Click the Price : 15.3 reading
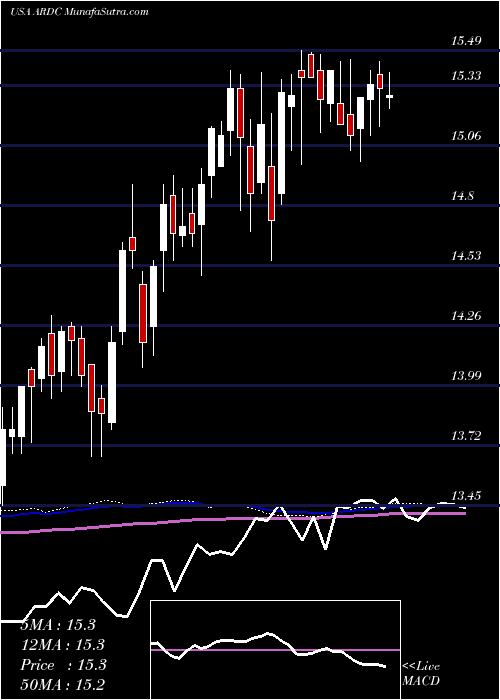Image resolution: width=500 pixels, height=700 pixels. pyautogui.click(x=63, y=665)
